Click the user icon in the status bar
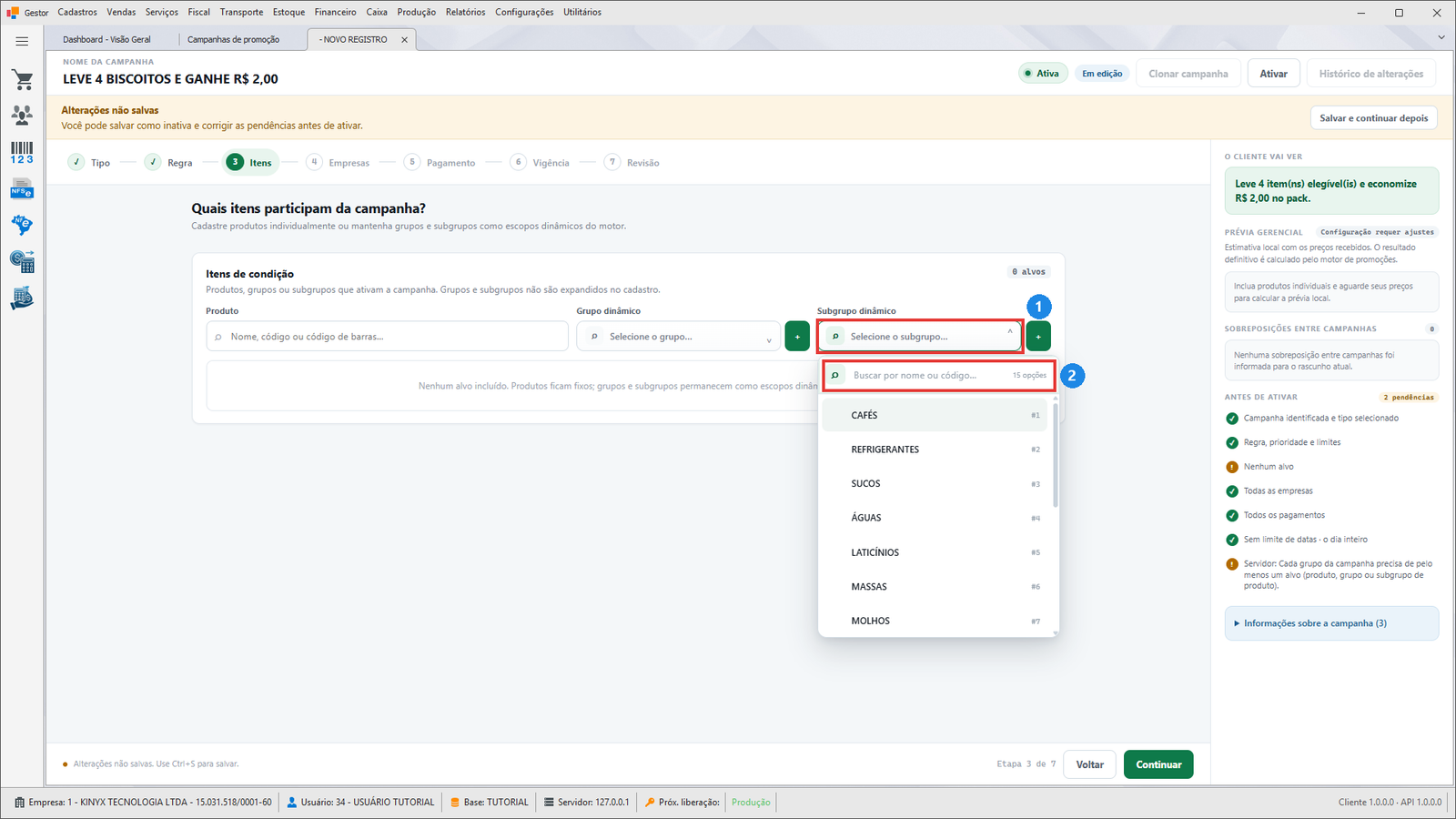 (292, 803)
